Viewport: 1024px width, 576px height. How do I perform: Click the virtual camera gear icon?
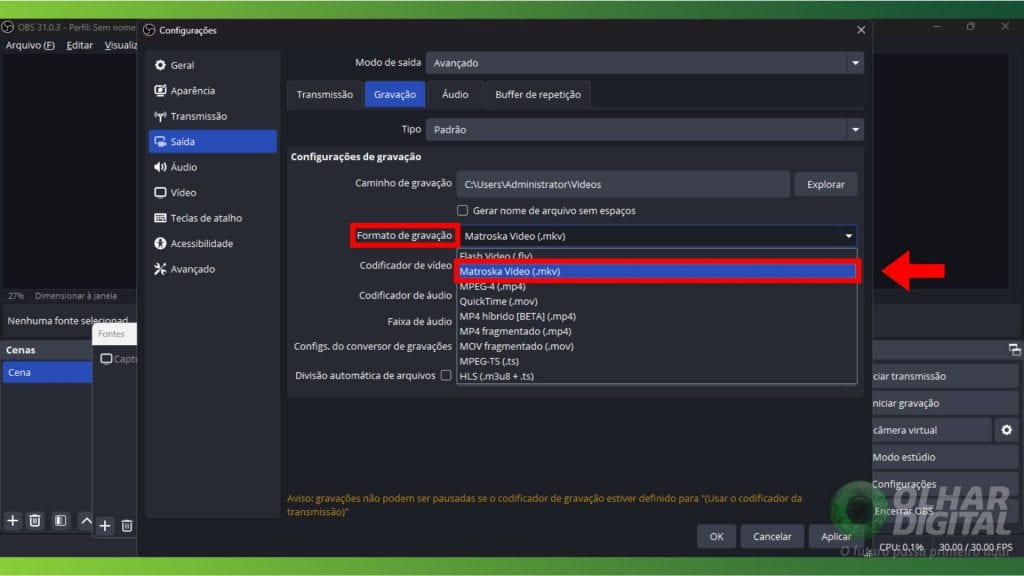tap(1007, 429)
